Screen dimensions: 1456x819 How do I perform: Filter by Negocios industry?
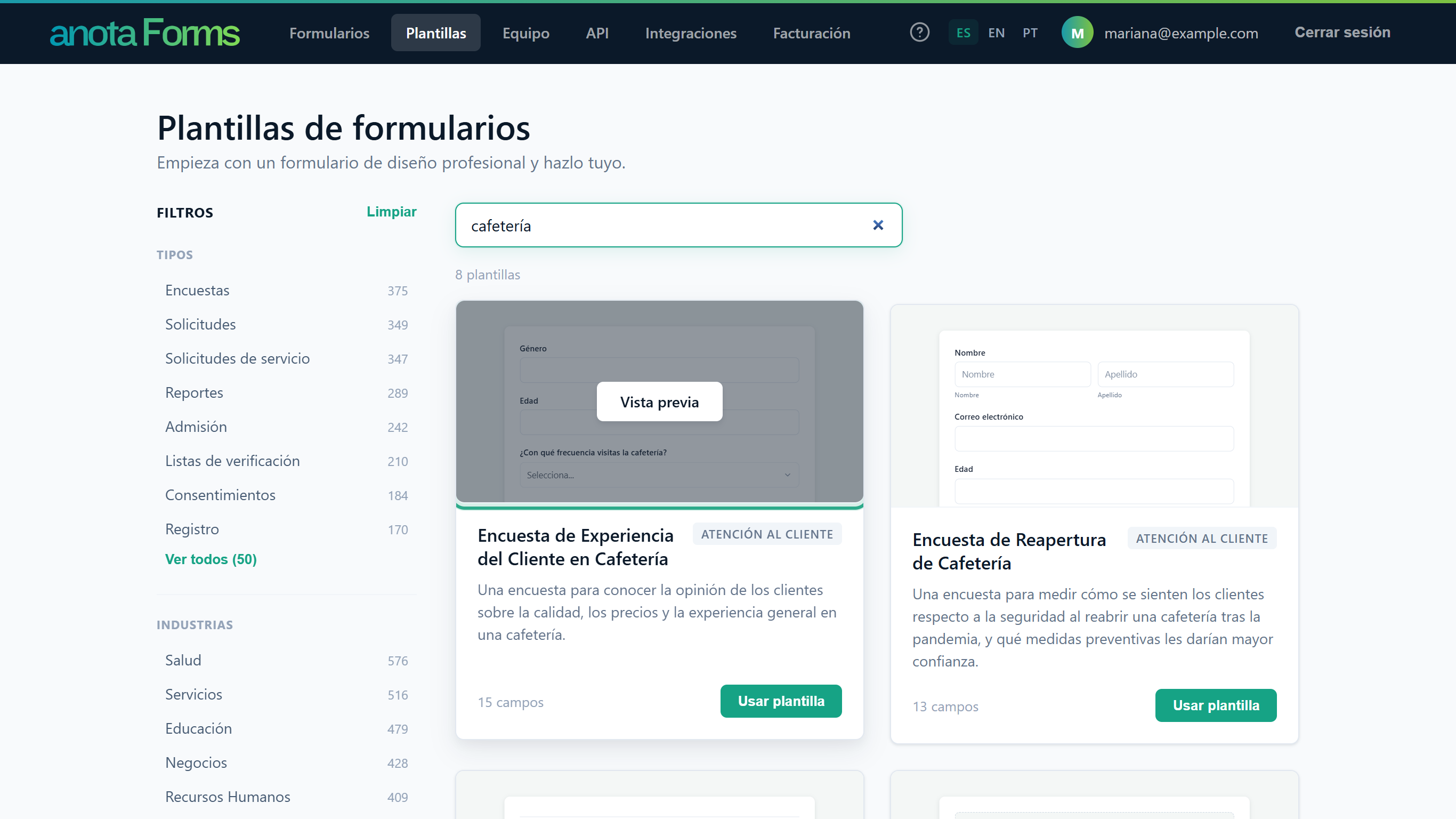coord(286,763)
